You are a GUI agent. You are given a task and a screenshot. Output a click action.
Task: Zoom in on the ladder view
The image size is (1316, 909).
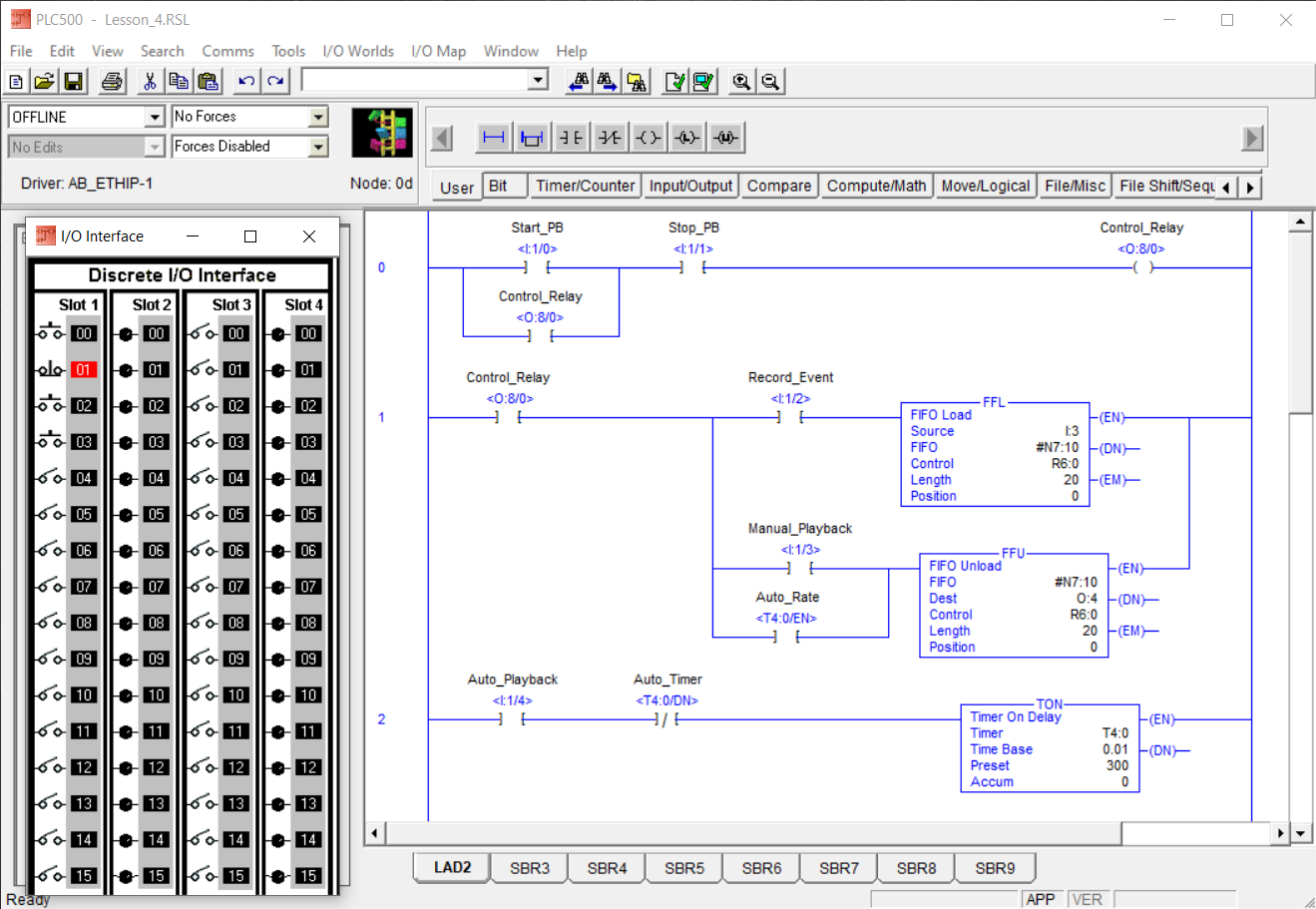741,82
